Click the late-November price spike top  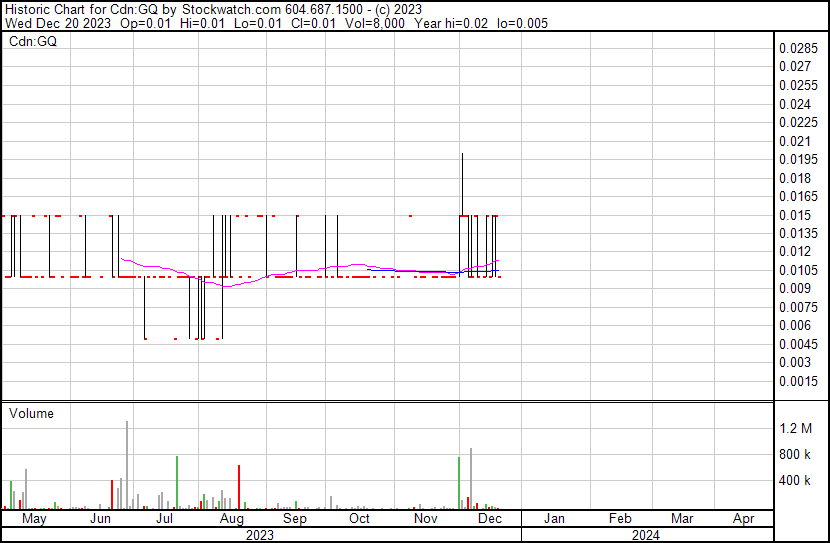tap(462, 154)
